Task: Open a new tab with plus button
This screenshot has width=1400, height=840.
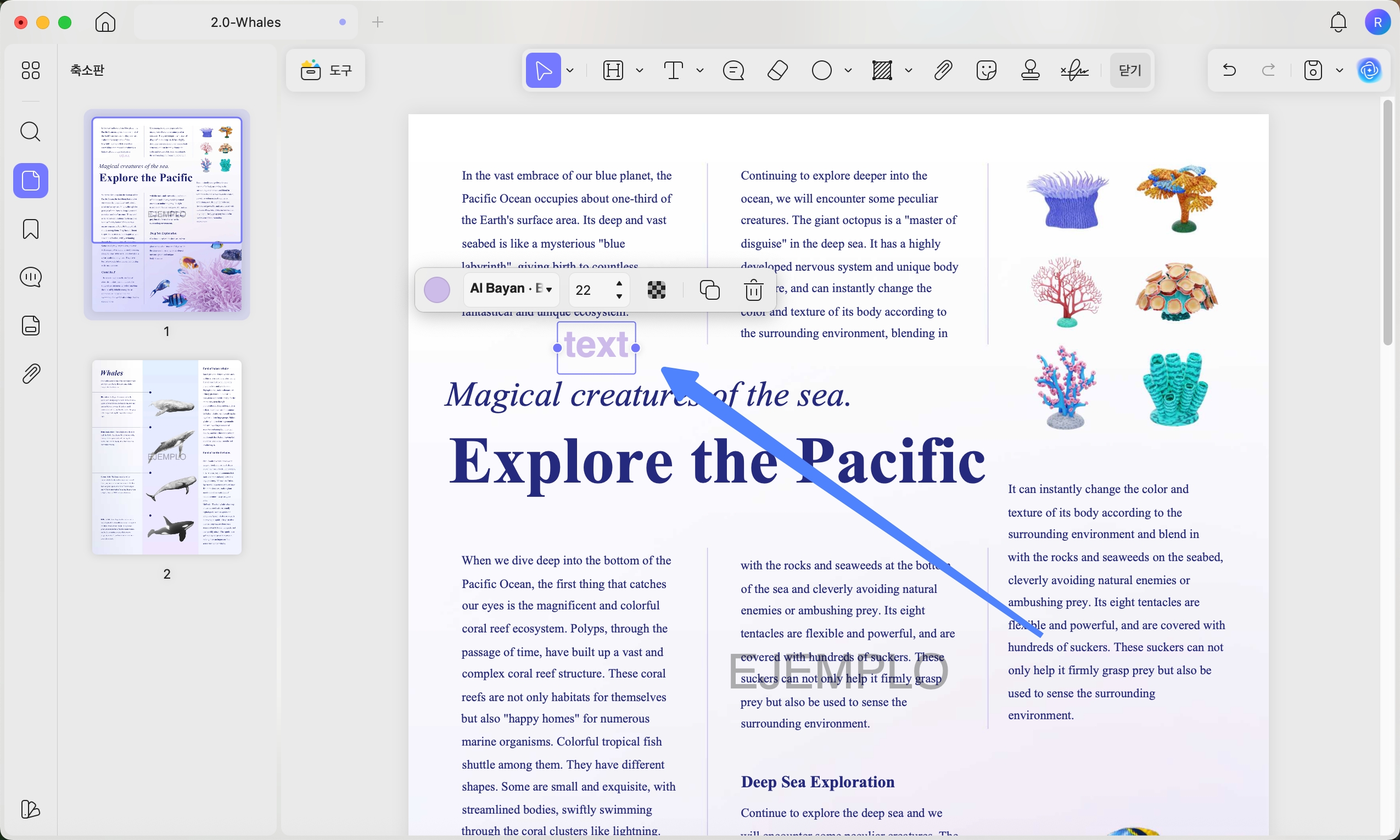Action: pyautogui.click(x=378, y=22)
